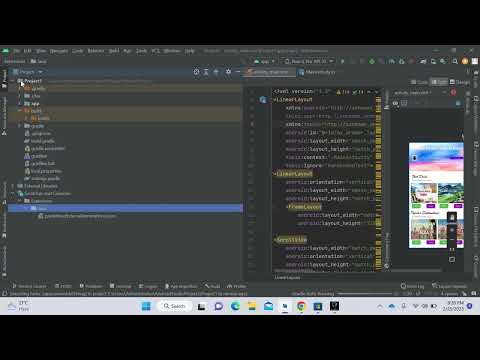Open the Navigate menu
Viewport: 480px width, 360px height.
[59, 51]
